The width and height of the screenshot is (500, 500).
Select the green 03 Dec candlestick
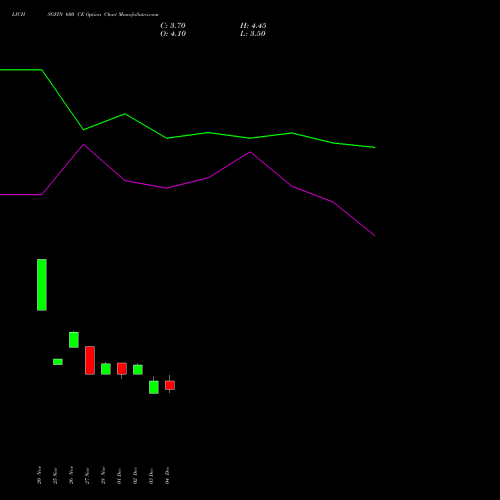click(154, 386)
